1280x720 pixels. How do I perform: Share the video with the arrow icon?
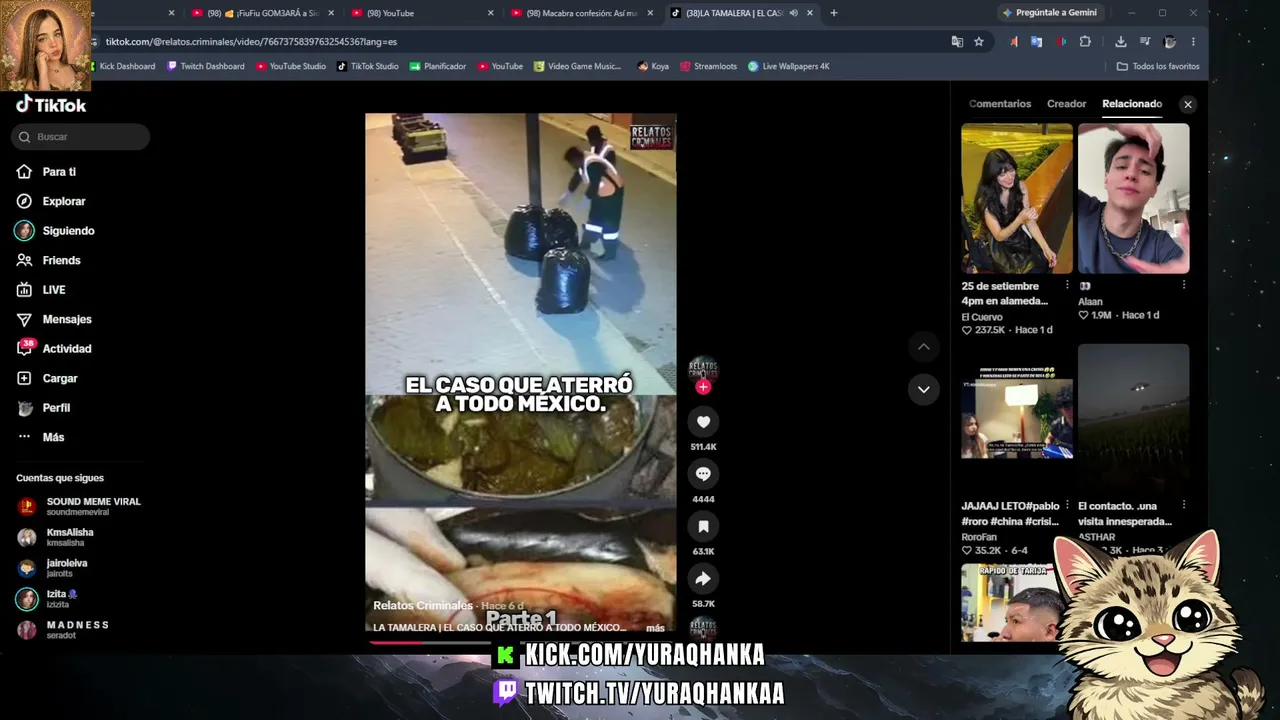tap(703, 579)
